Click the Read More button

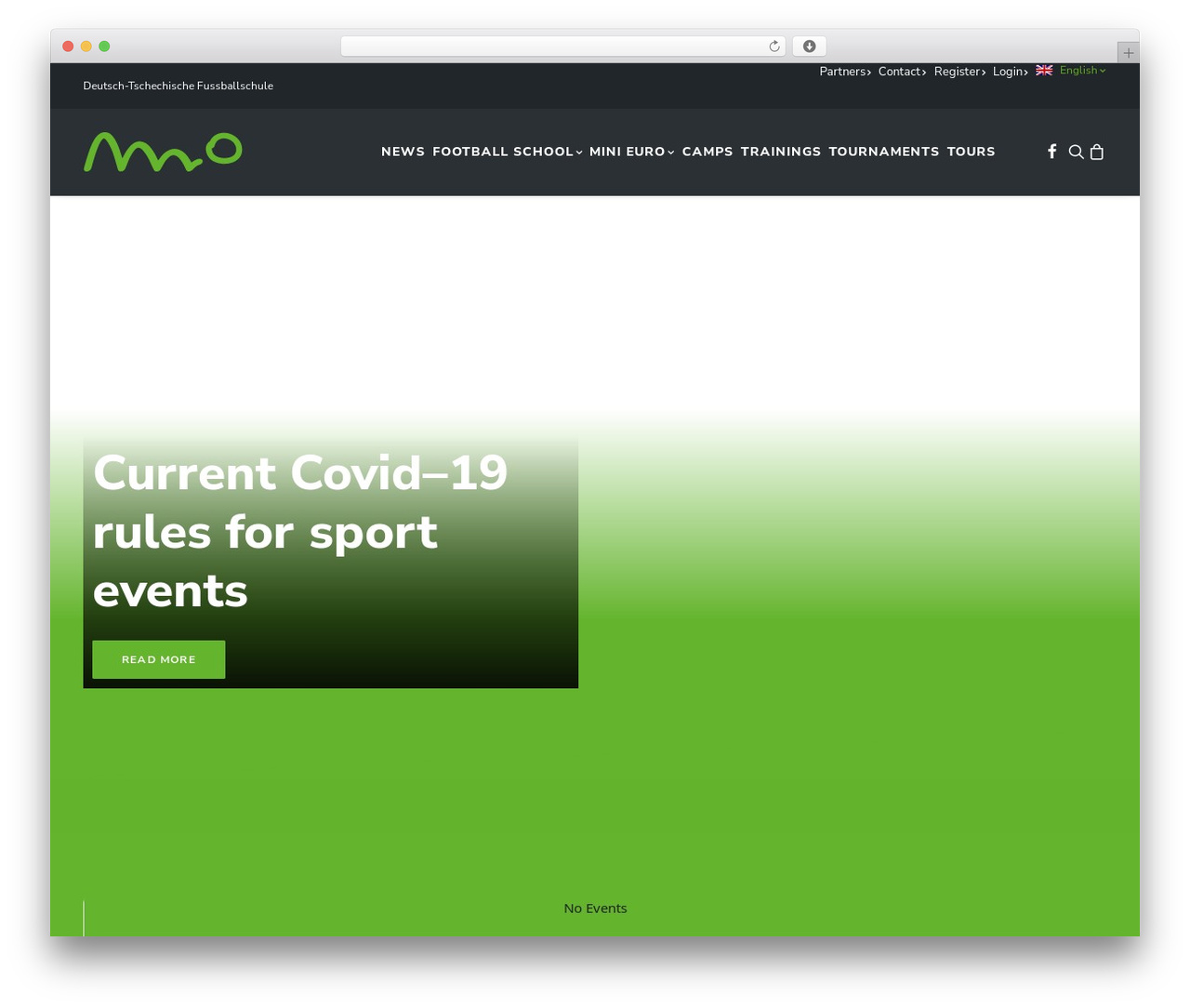click(x=159, y=659)
